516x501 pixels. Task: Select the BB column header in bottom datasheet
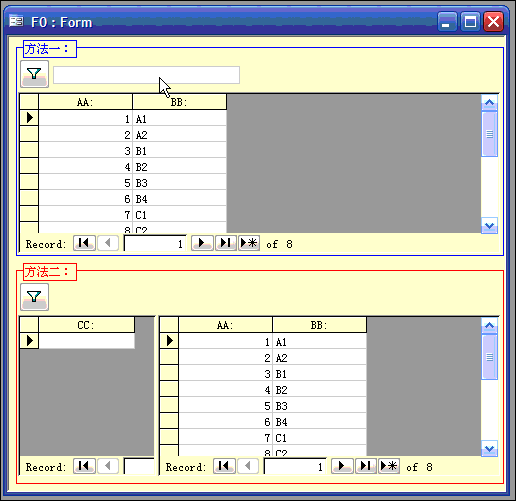319,325
